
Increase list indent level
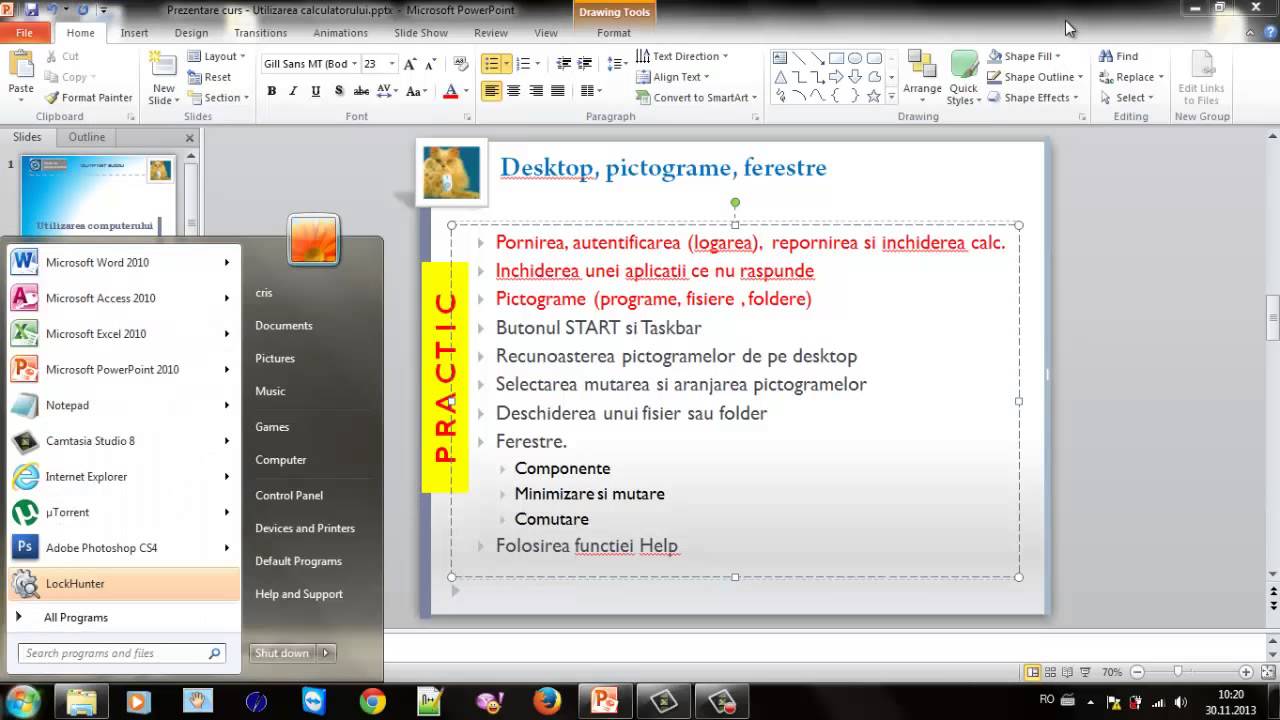(587, 64)
